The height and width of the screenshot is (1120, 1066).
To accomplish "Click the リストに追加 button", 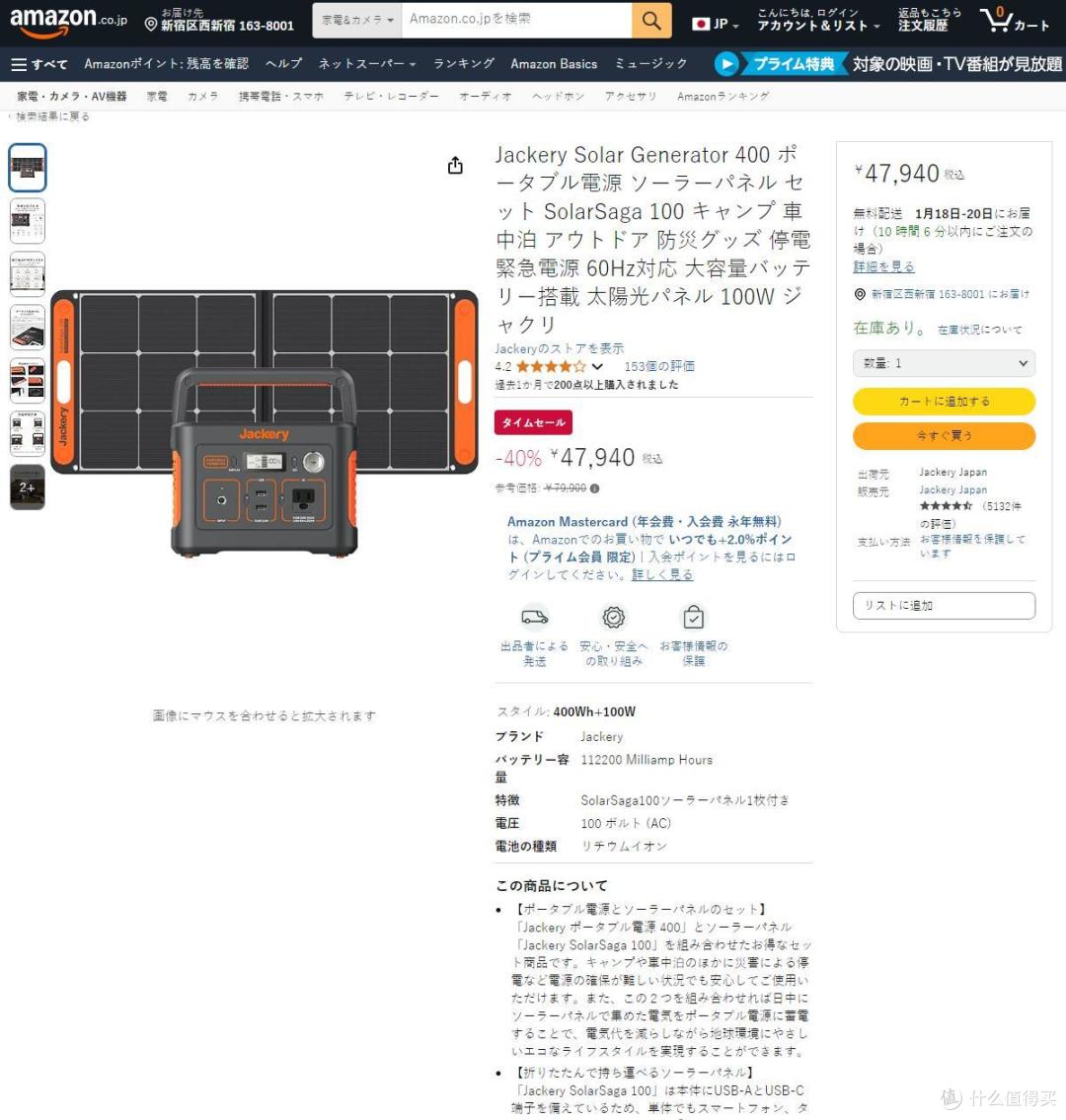I will click(944, 606).
